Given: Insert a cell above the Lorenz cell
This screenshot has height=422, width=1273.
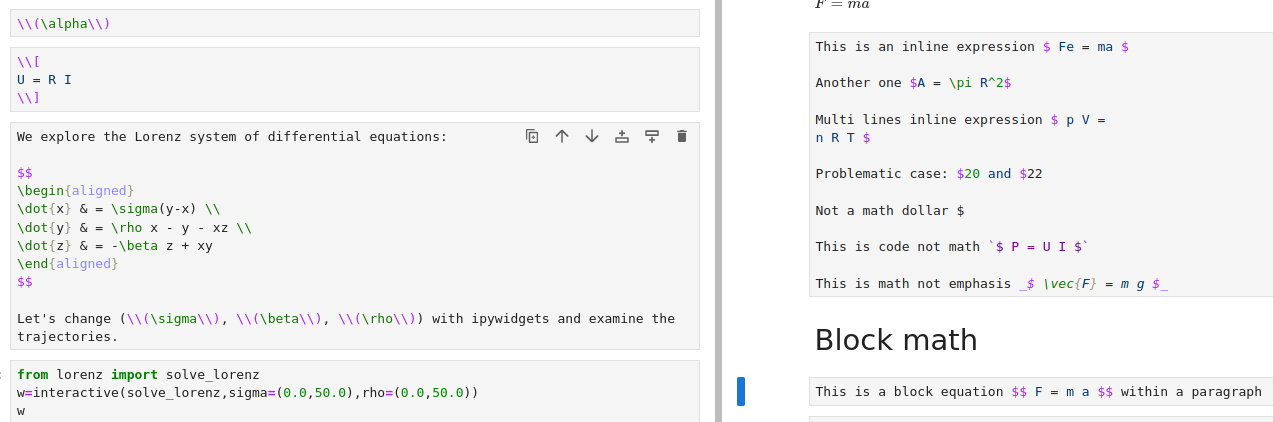Looking at the screenshot, I should coord(622,136).
